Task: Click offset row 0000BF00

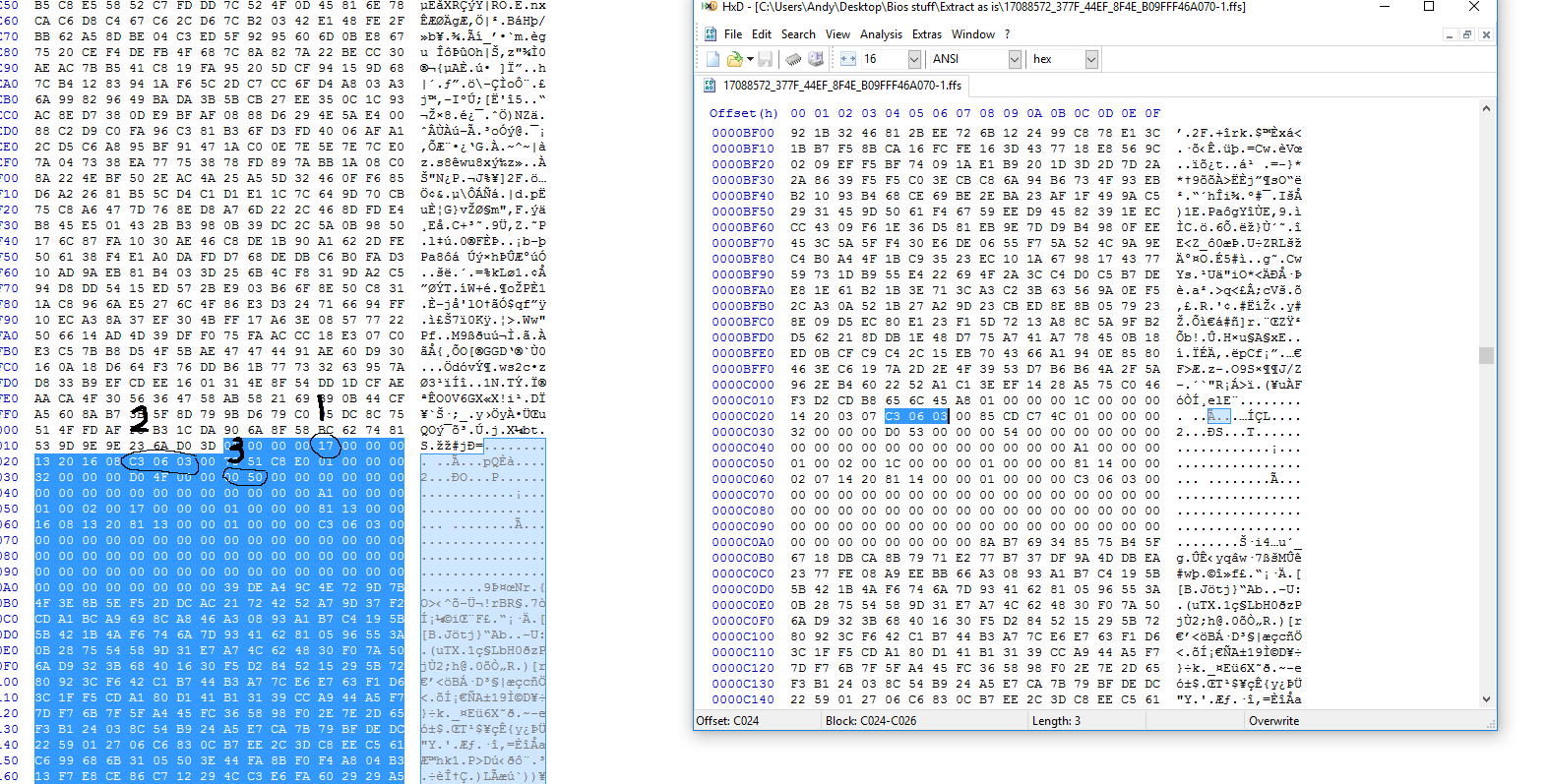Action: click(743, 133)
